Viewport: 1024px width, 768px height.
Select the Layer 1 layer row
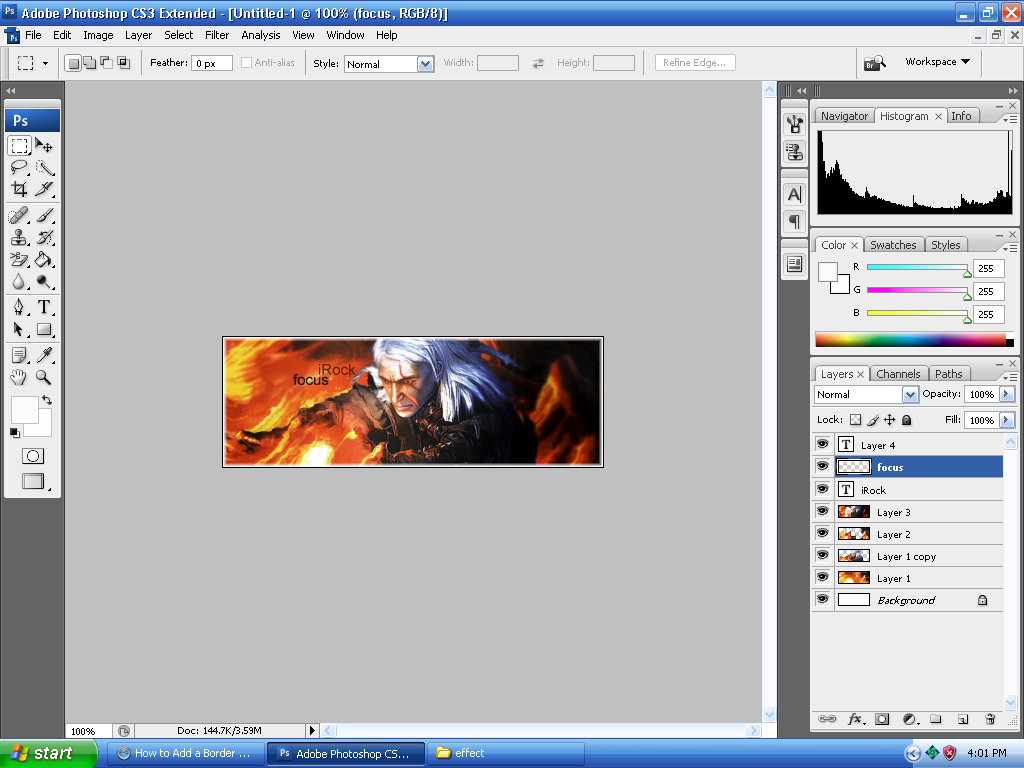pos(908,578)
